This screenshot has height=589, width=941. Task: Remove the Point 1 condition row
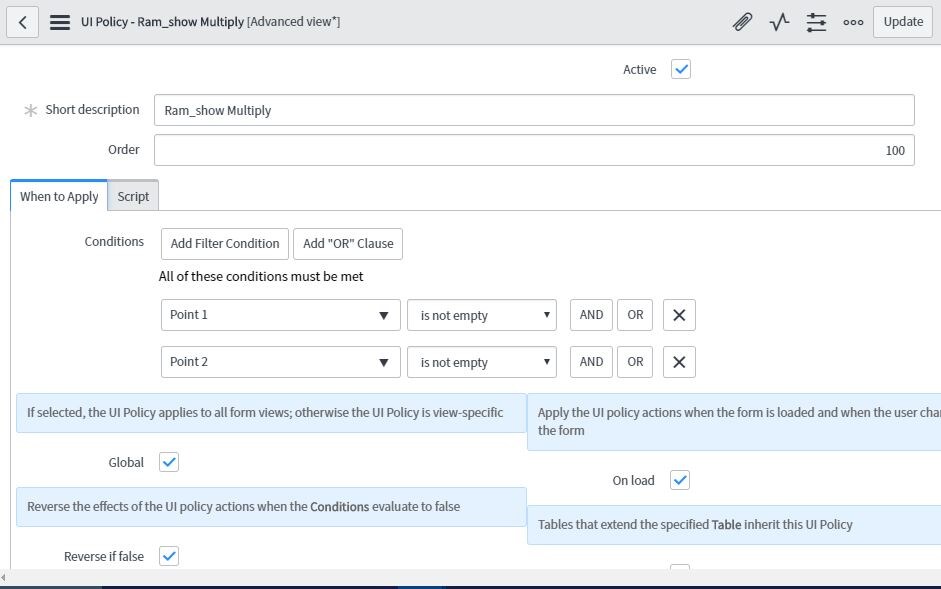(x=679, y=315)
